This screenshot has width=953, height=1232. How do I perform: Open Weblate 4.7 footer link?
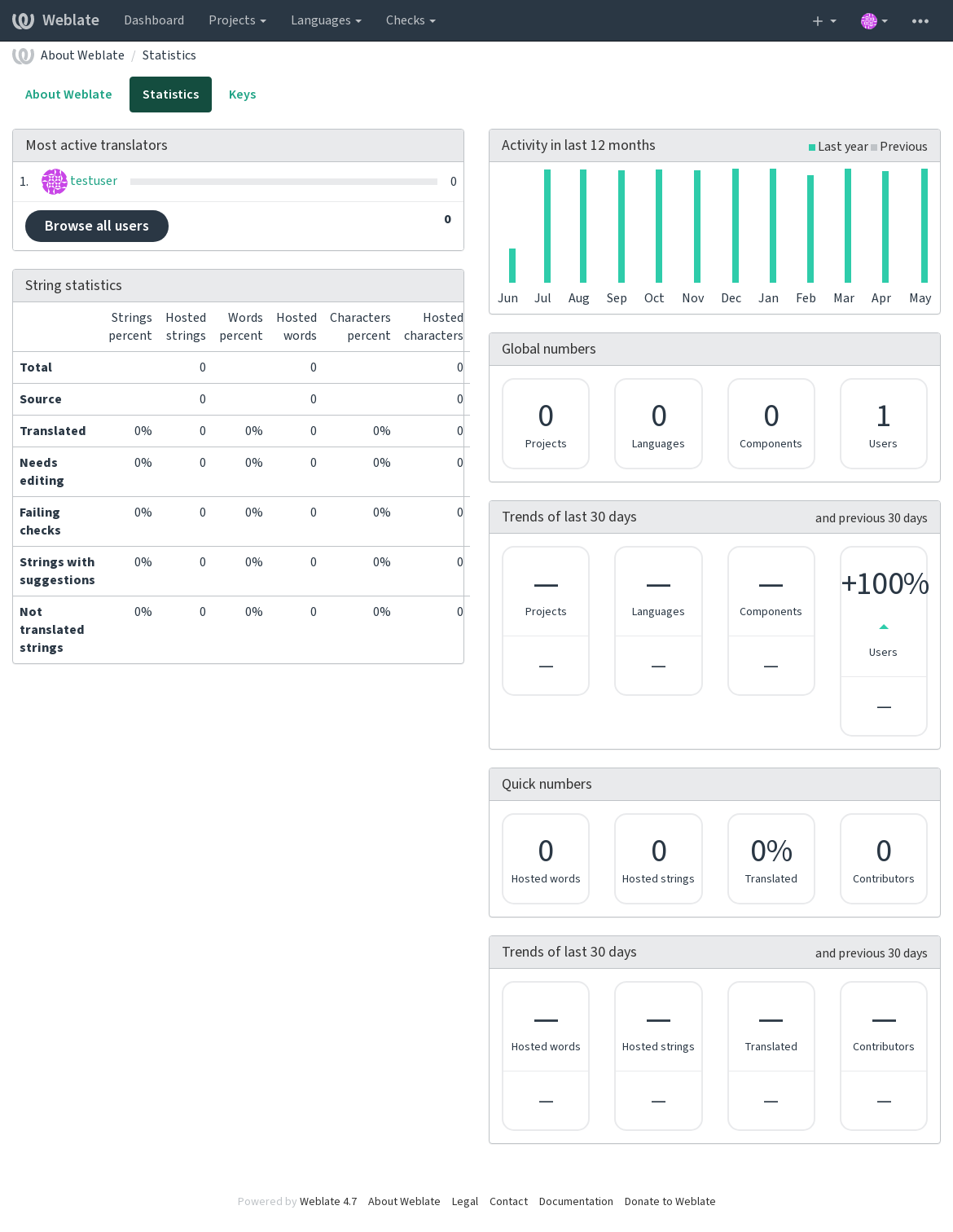tap(328, 1201)
